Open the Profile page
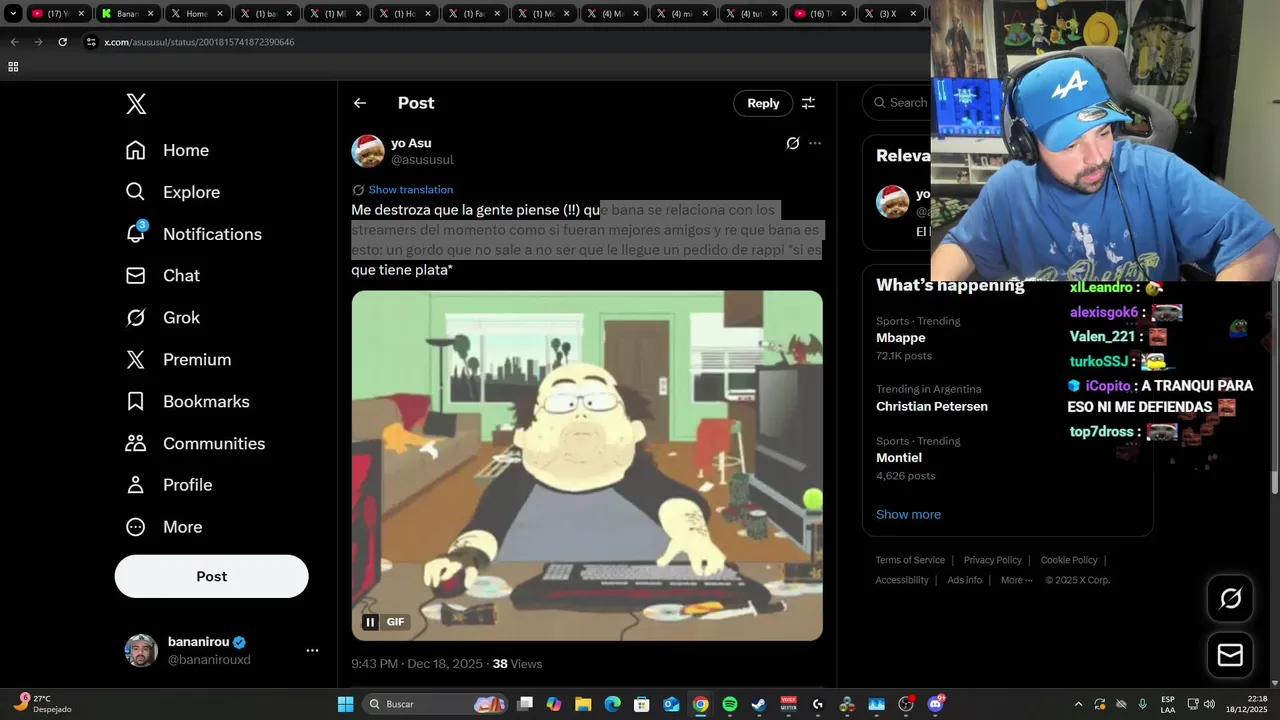This screenshot has width=1280, height=720. pyautogui.click(x=168, y=485)
